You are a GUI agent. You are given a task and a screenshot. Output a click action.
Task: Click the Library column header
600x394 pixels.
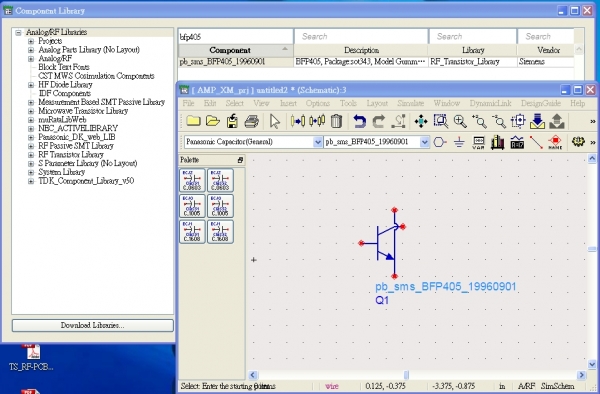tap(473, 50)
